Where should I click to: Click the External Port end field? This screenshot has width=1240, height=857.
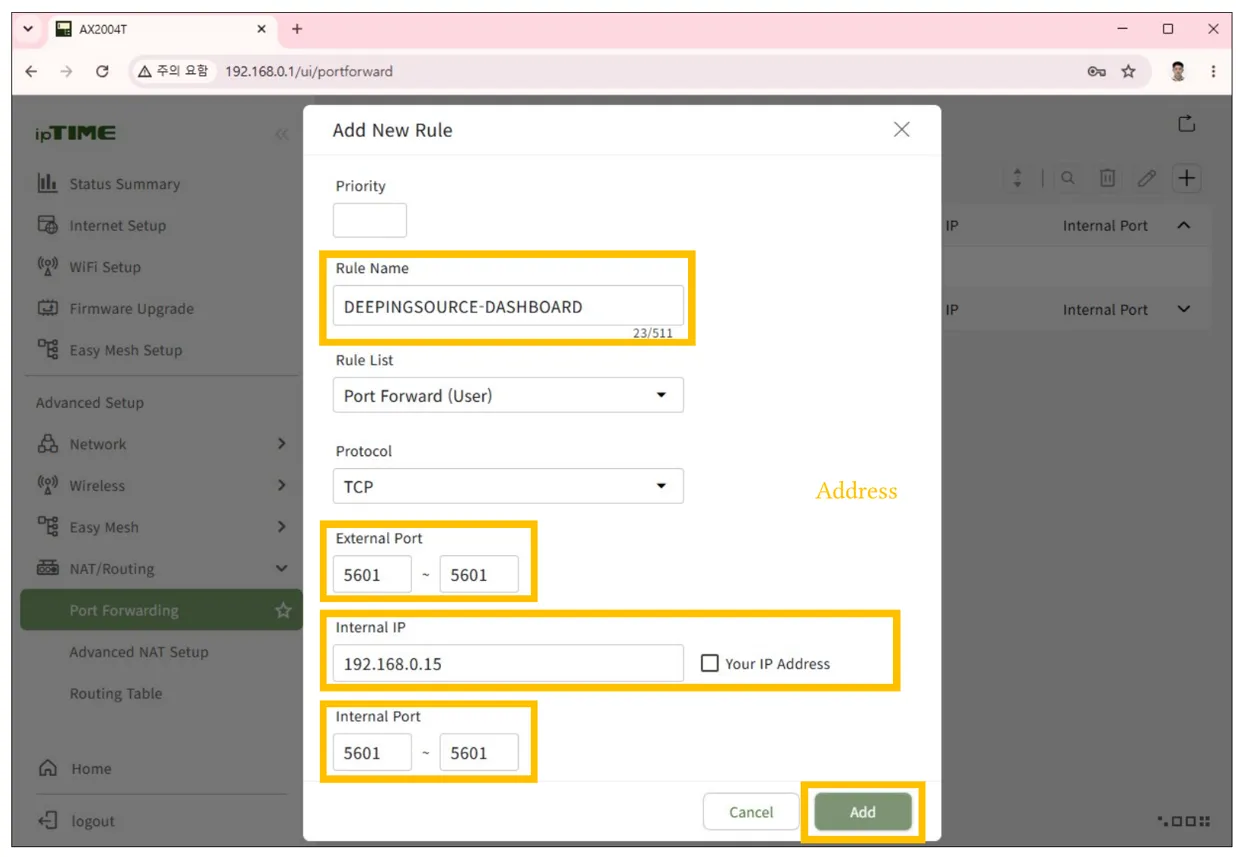(x=479, y=575)
